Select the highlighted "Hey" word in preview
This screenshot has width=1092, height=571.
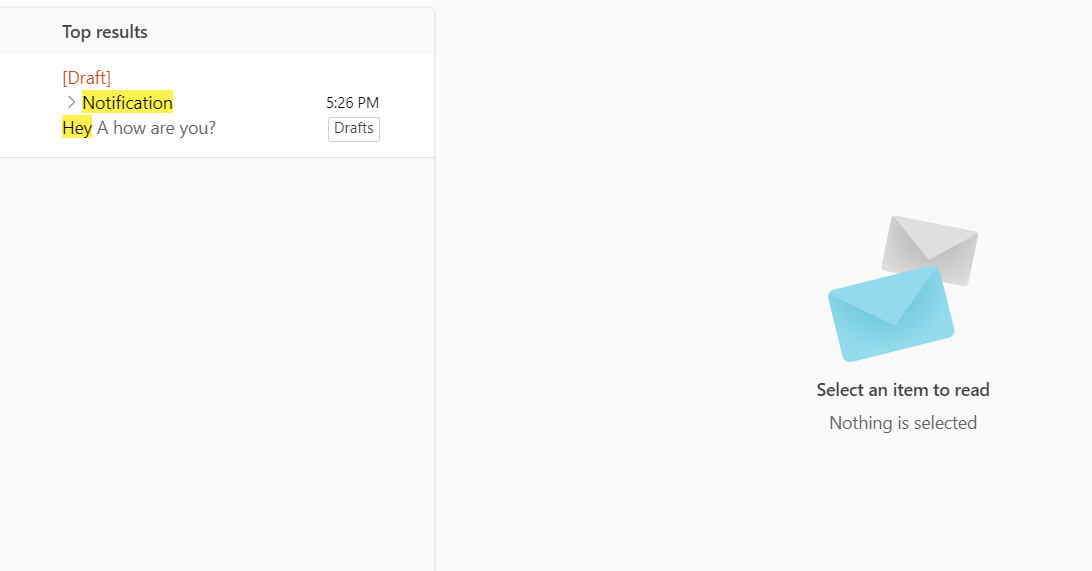coord(77,128)
